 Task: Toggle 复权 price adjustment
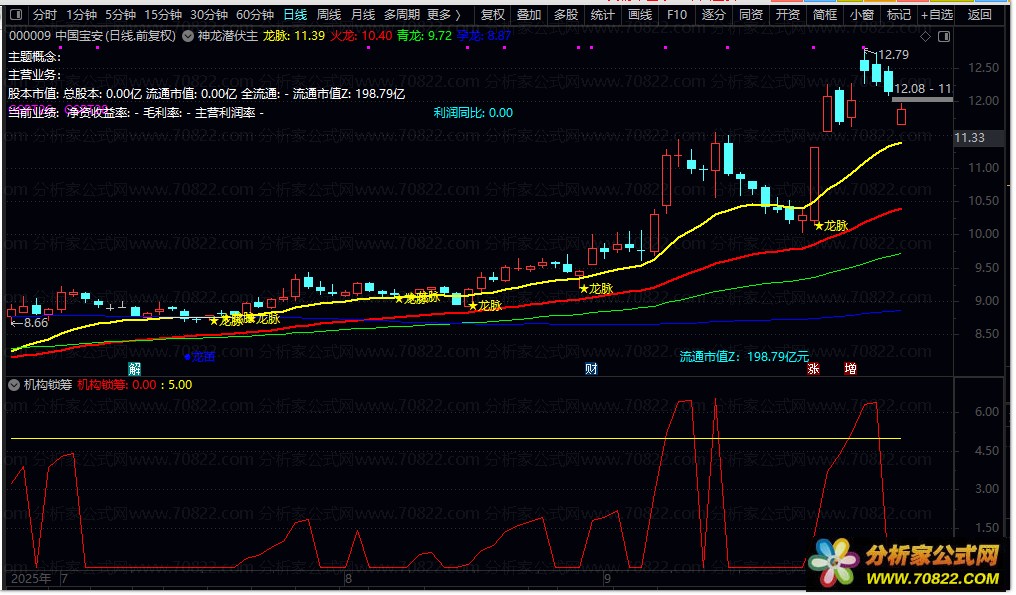click(x=493, y=15)
